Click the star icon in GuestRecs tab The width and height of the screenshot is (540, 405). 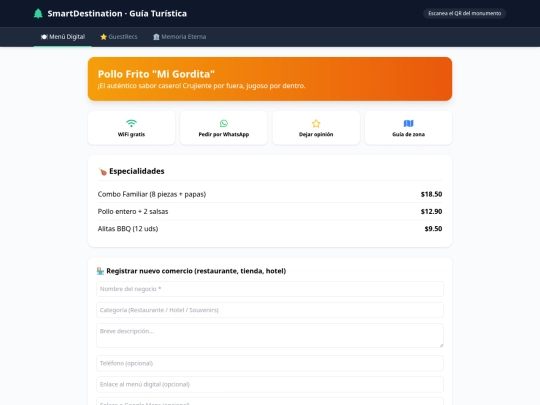[x=103, y=37]
